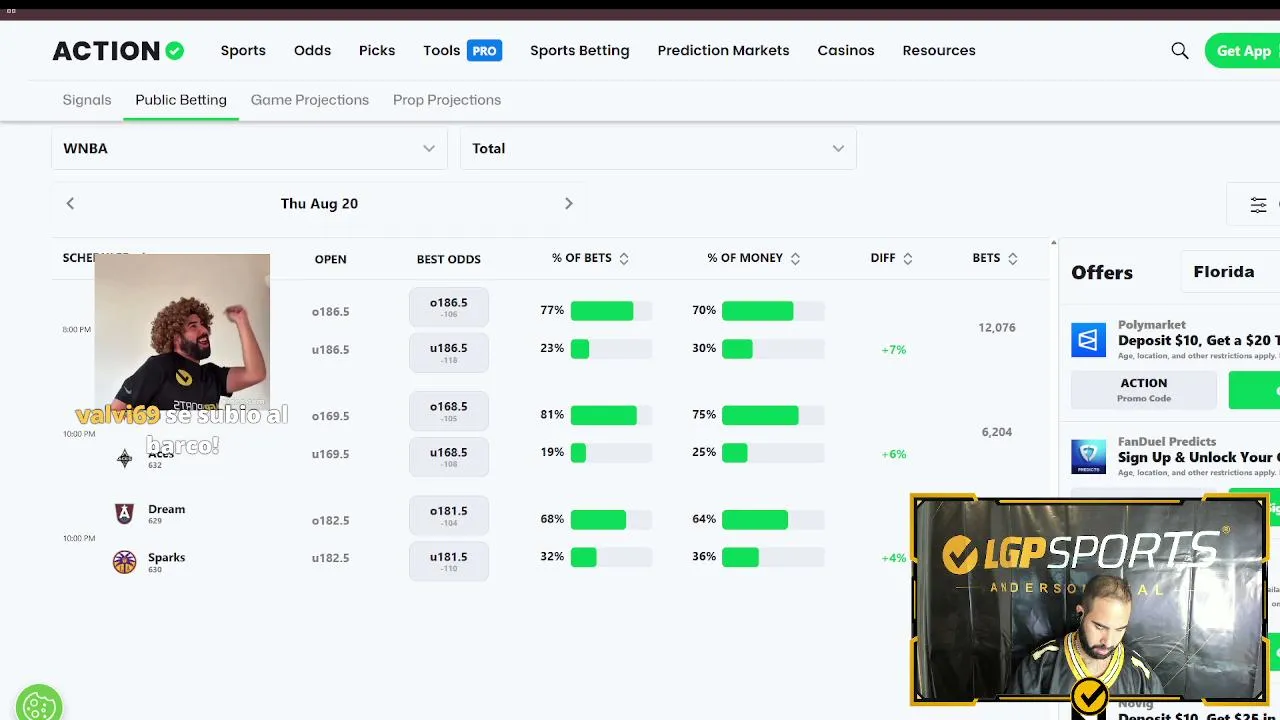
Task: Sort by Diff column arrows
Action: 908,258
